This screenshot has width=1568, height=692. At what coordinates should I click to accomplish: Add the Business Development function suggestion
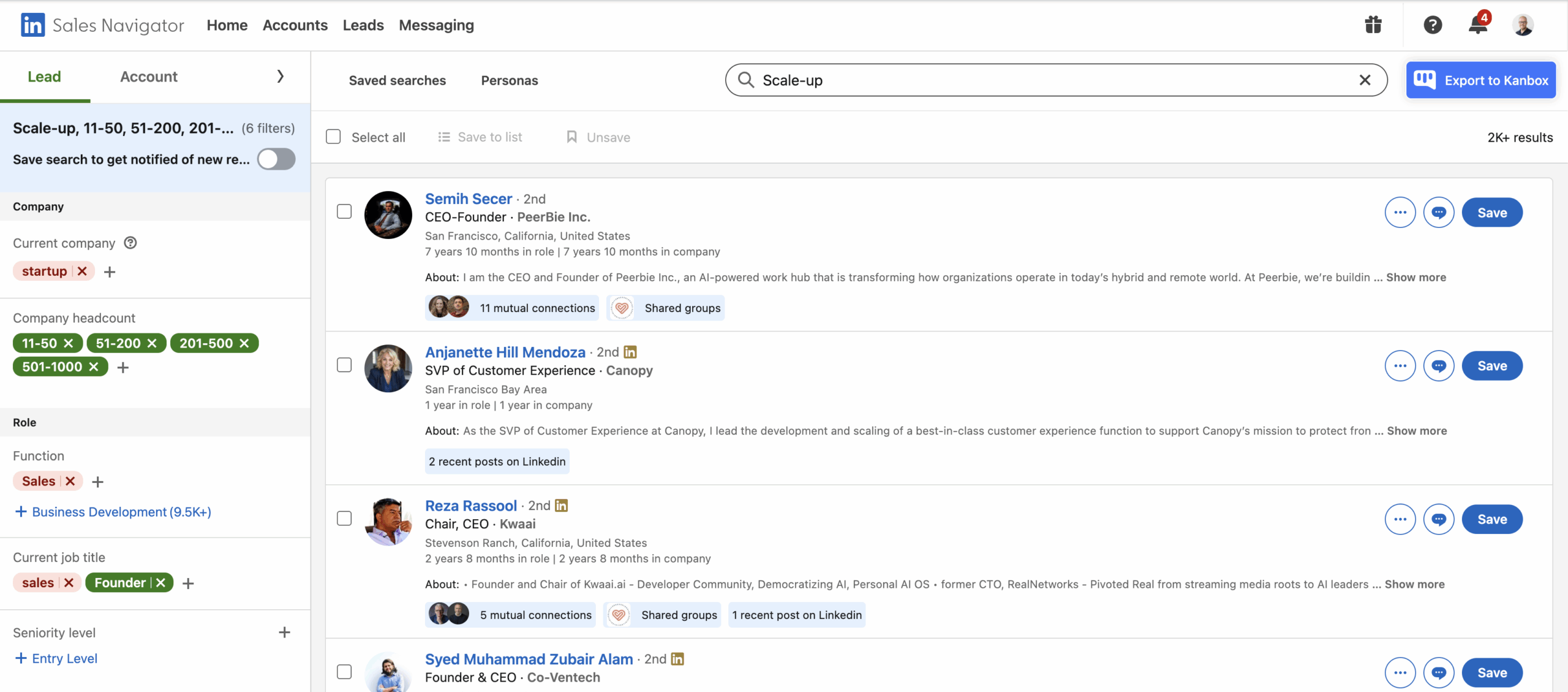coord(113,512)
